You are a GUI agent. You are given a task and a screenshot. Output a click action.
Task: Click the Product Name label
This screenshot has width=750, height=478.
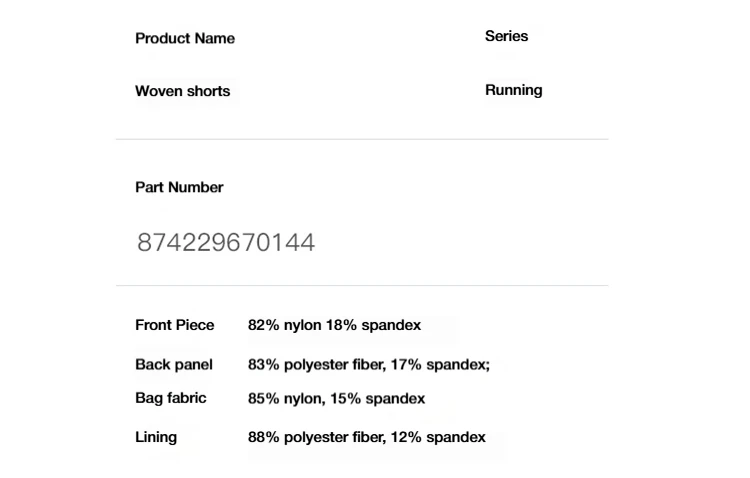(x=185, y=38)
